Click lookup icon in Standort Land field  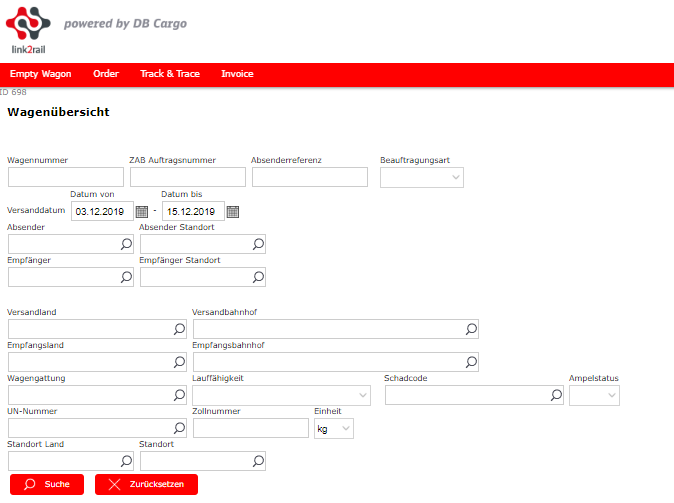coord(126,461)
